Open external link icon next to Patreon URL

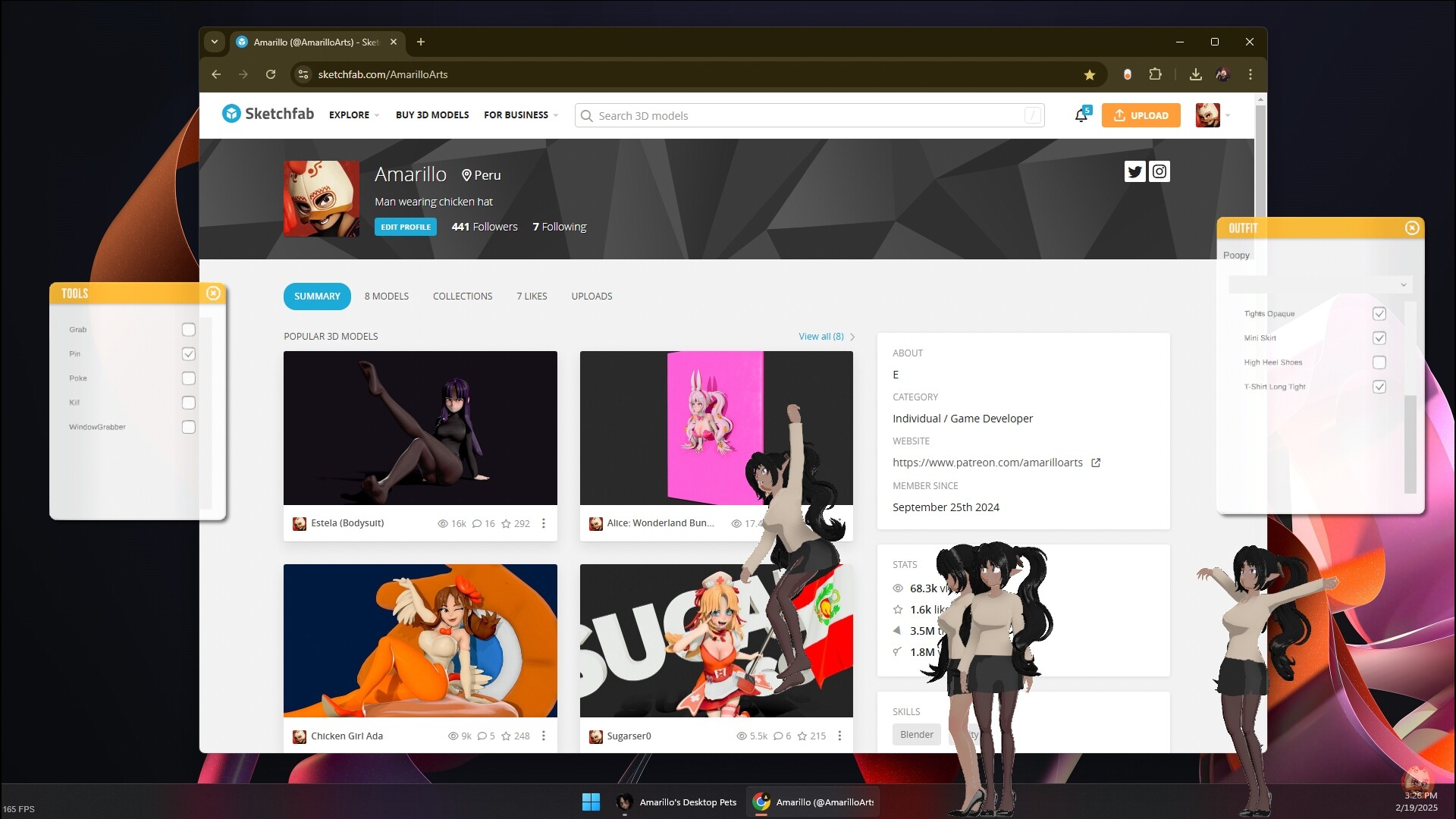coord(1096,463)
